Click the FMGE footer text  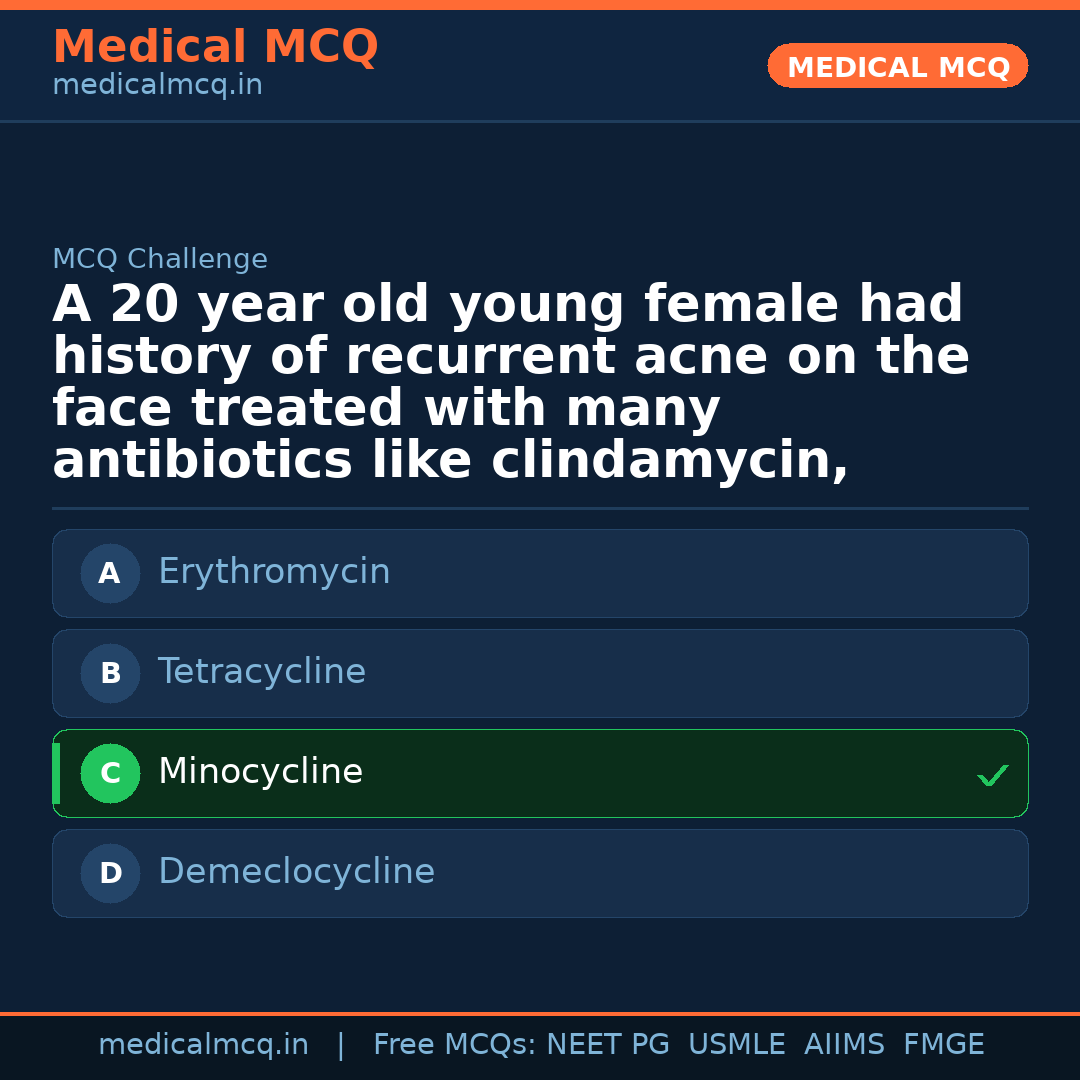pos(943,1045)
